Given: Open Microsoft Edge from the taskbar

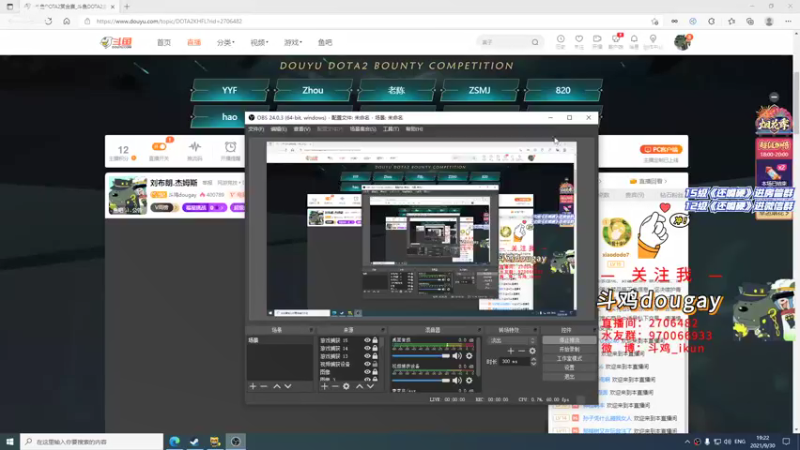Looking at the screenshot, I should (174, 441).
